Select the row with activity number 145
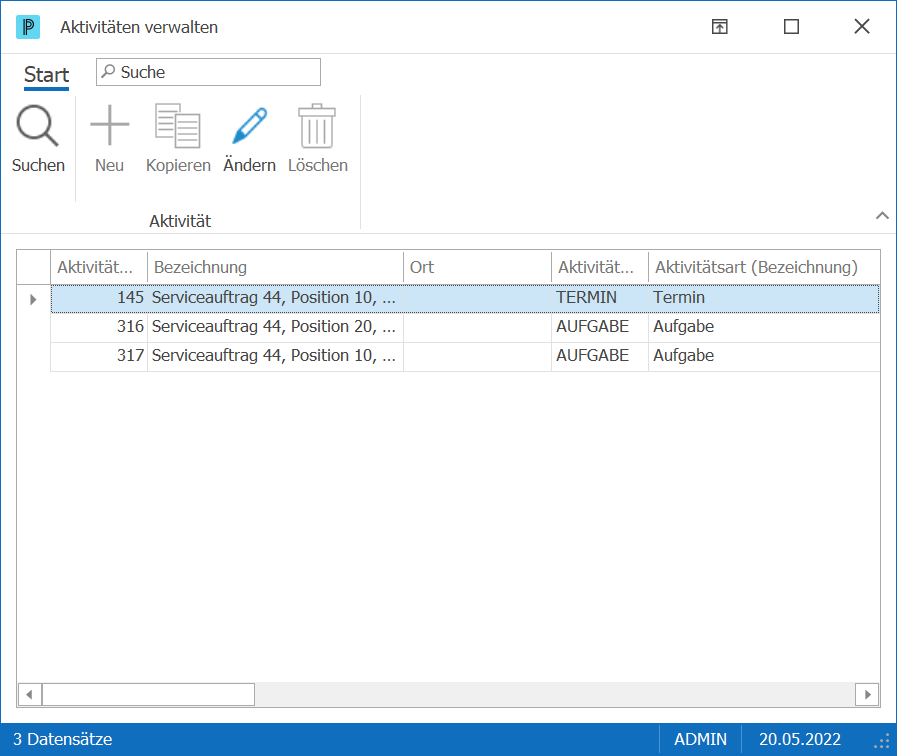This screenshot has height=756, width=897. [x=465, y=298]
